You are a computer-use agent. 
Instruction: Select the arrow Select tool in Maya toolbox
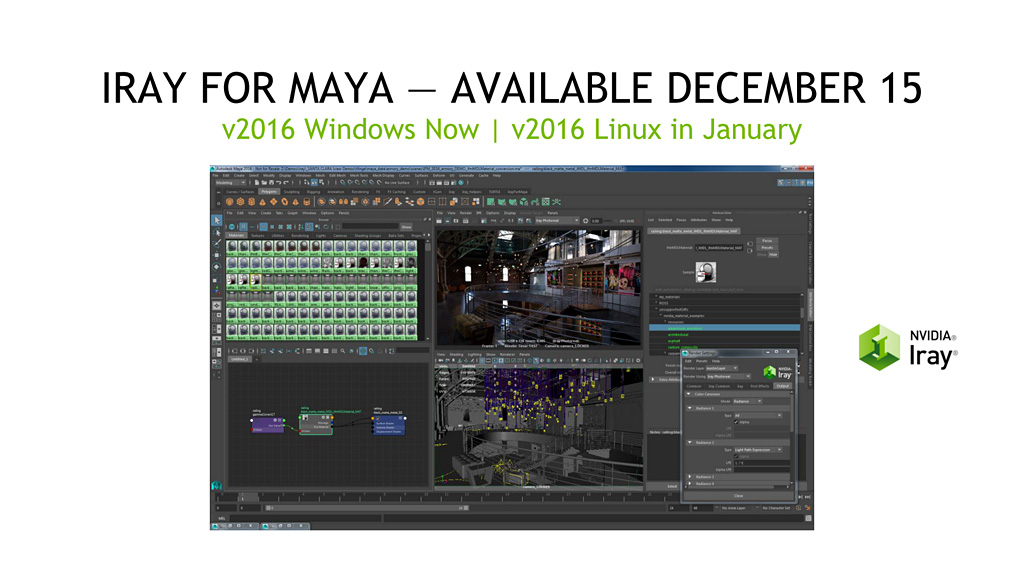click(x=217, y=221)
